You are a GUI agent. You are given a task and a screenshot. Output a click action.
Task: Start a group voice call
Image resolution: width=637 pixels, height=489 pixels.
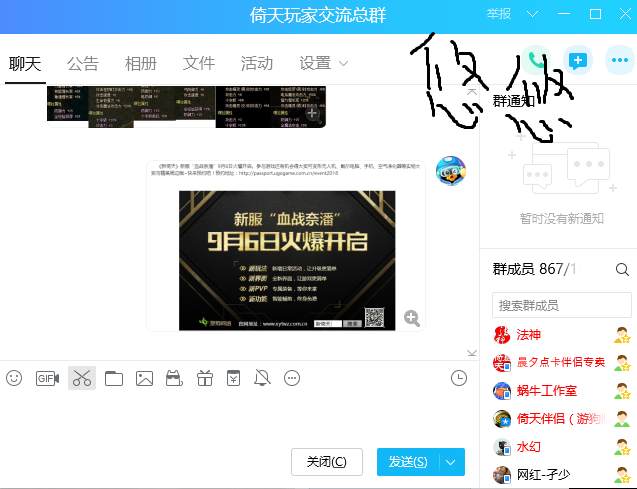coord(537,60)
